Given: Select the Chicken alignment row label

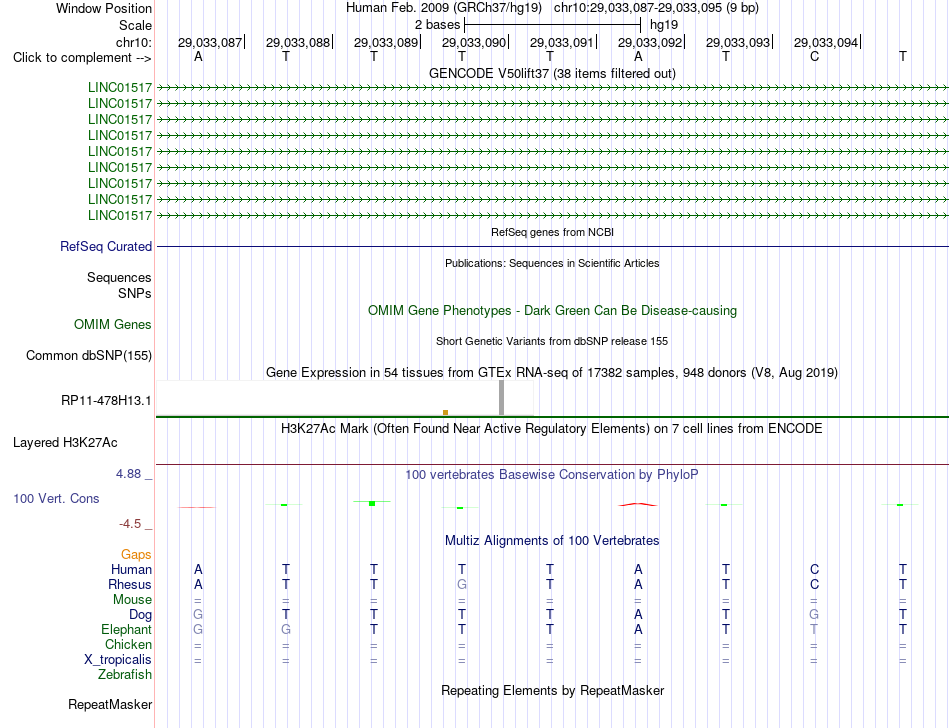Looking at the screenshot, I should [x=128, y=644].
